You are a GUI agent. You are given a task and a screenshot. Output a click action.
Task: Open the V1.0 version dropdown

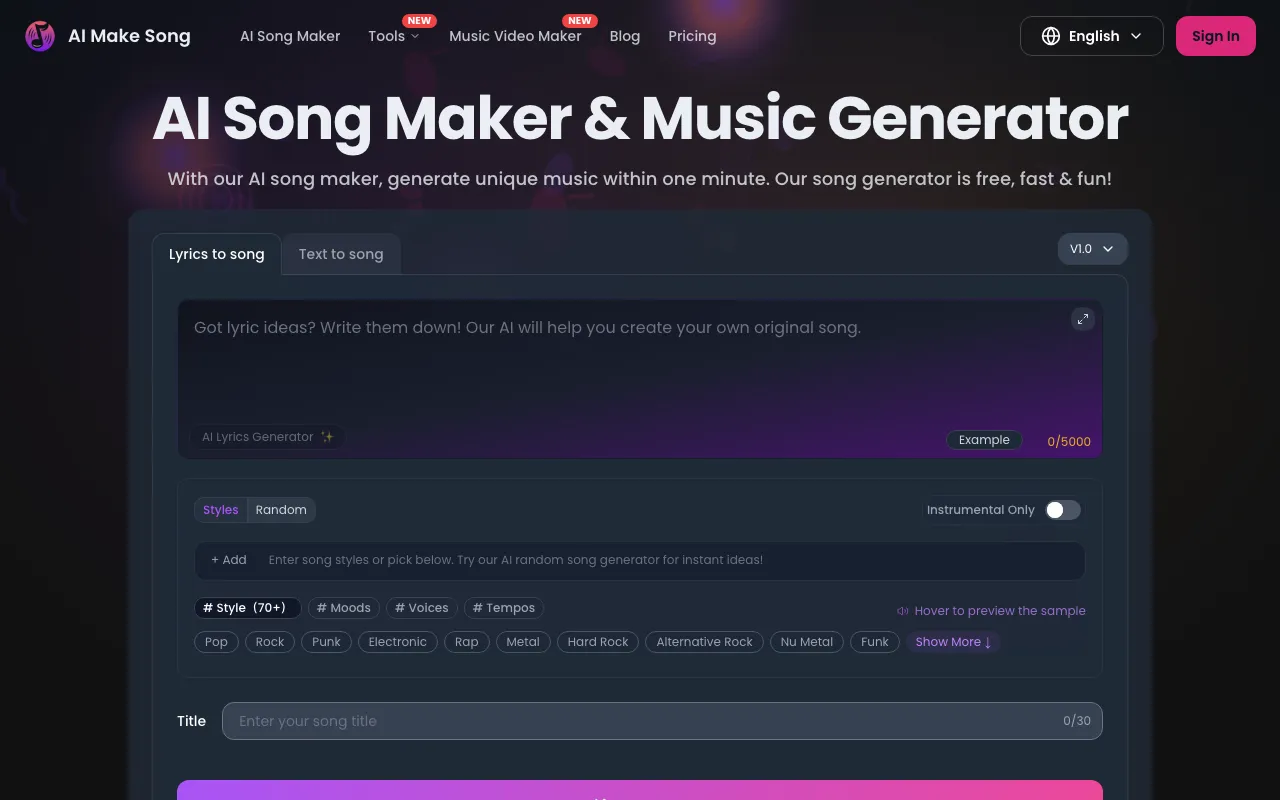(1092, 249)
